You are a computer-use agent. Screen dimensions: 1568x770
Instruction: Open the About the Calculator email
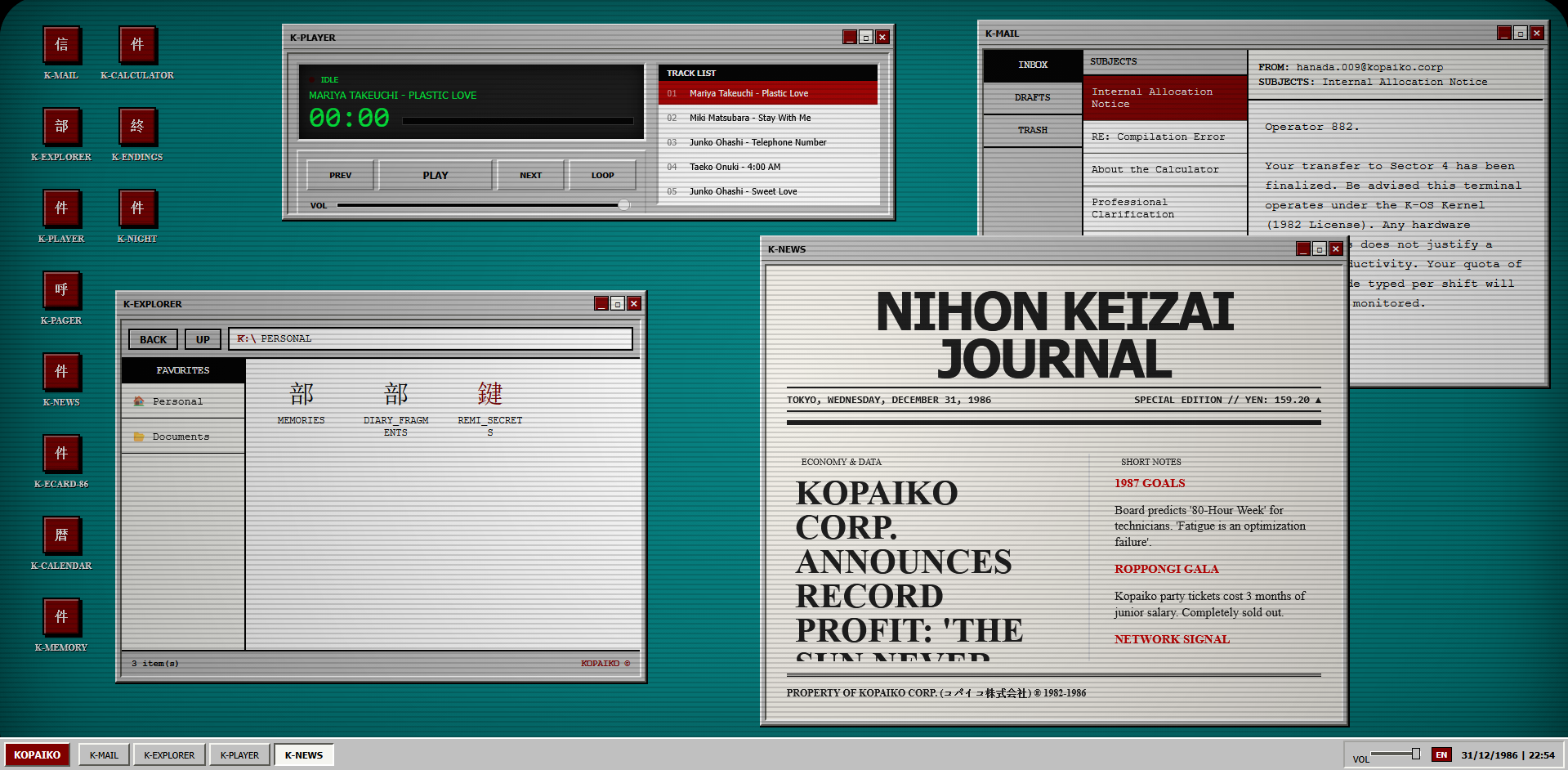click(x=1165, y=169)
